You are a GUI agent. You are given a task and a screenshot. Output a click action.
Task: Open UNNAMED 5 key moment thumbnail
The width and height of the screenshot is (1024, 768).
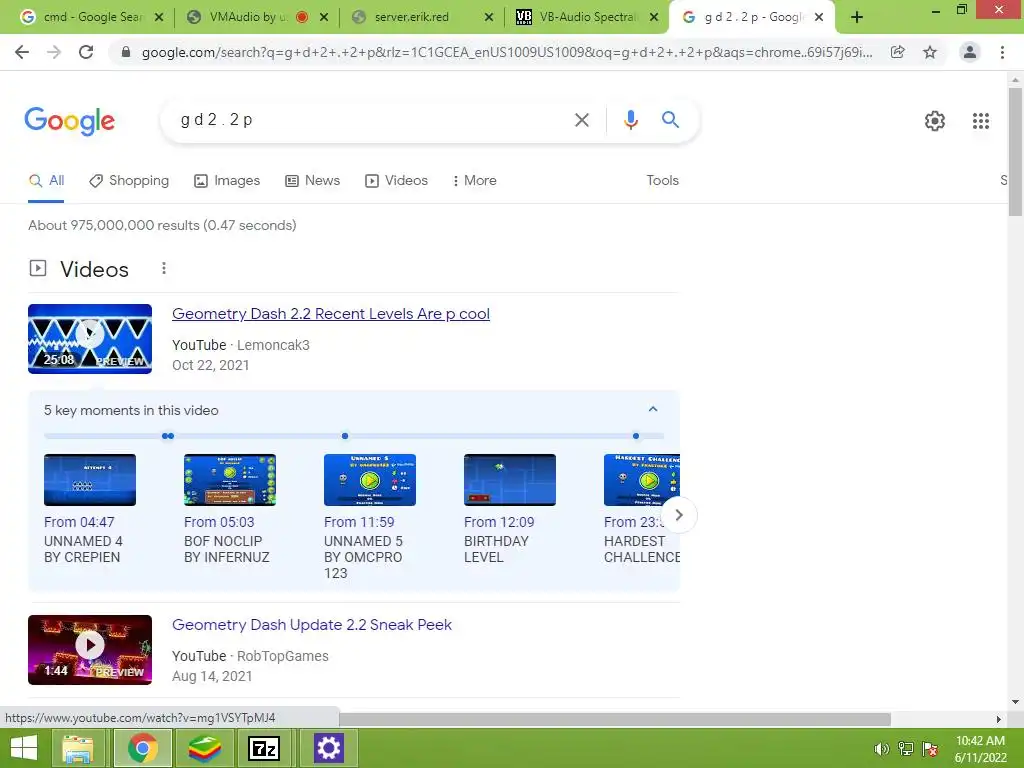click(x=370, y=480)
